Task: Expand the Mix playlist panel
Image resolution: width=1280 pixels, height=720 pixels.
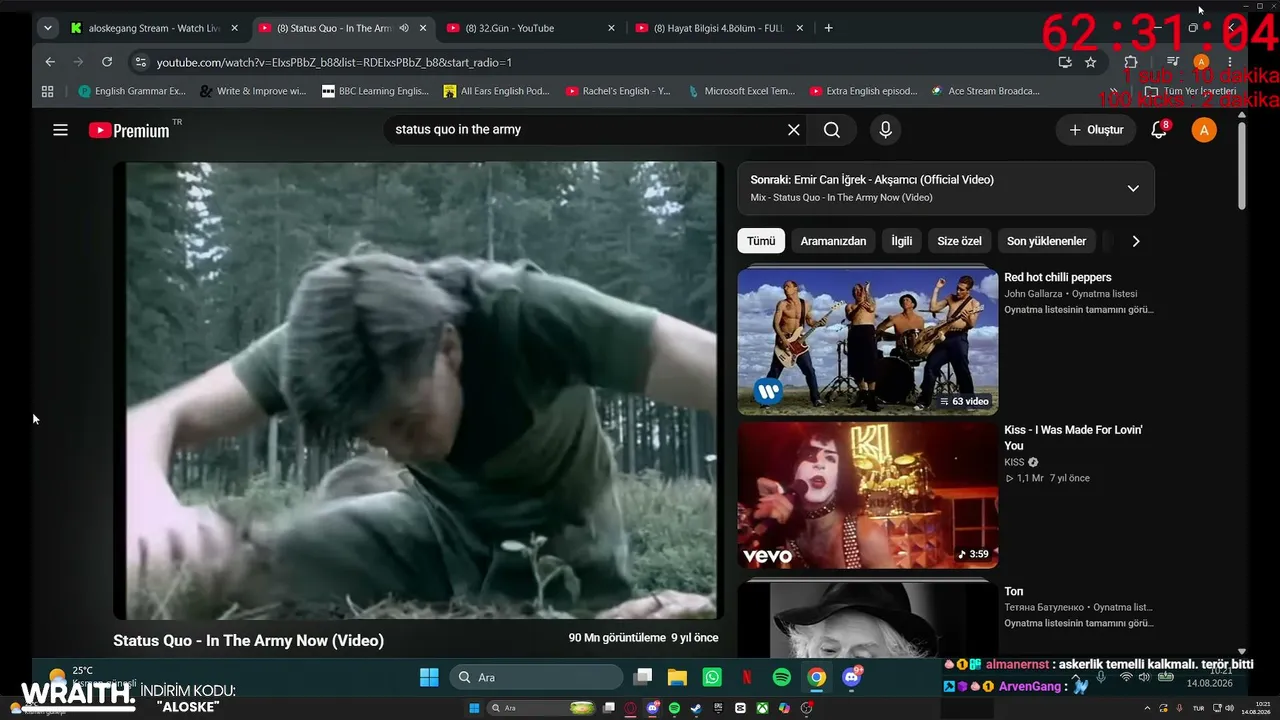Action: (1133, 188)
